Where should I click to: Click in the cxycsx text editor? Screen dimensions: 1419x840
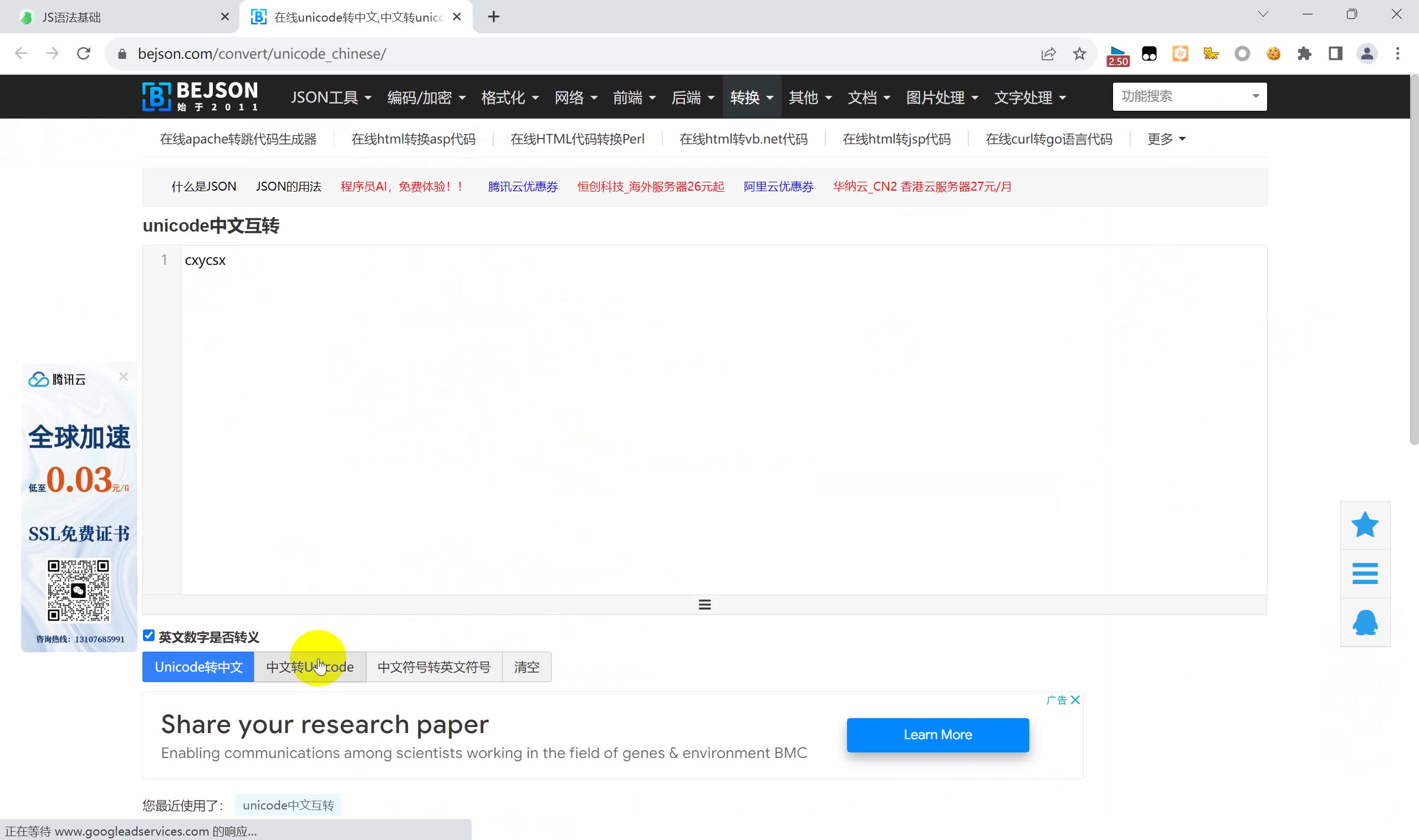click(x=724, y=419)
